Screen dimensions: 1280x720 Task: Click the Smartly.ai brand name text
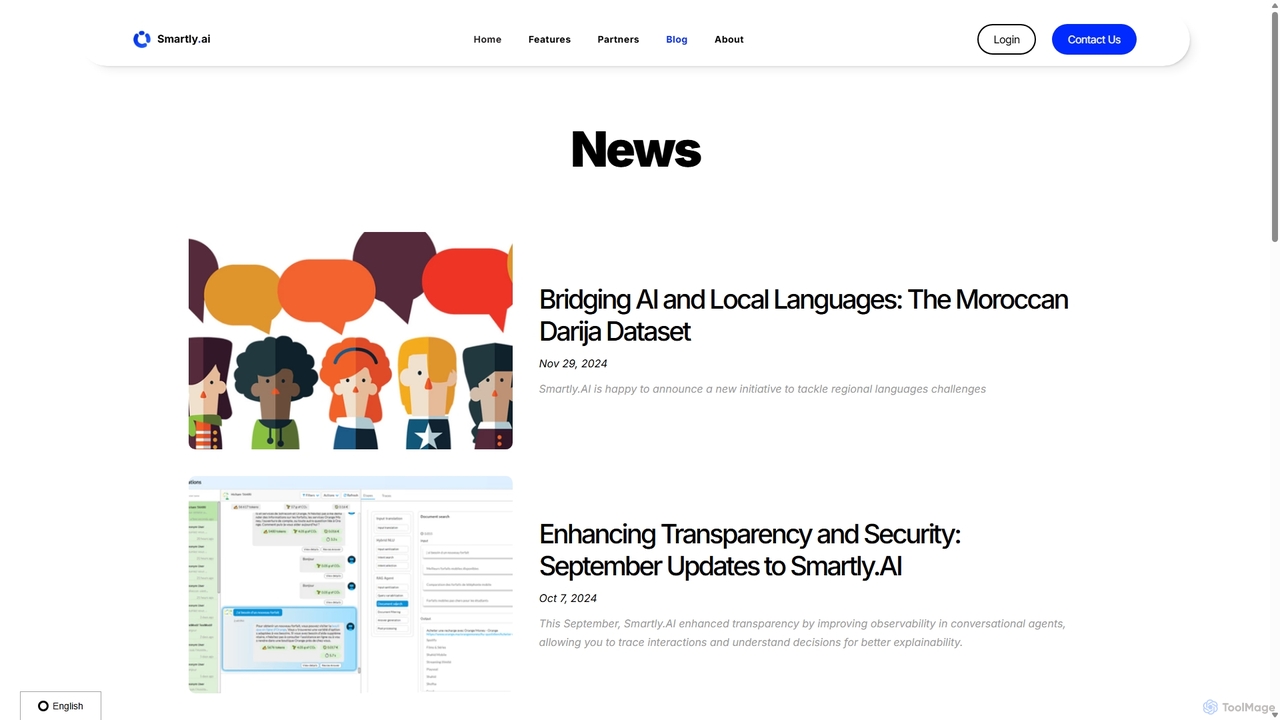tap(183, 39)
